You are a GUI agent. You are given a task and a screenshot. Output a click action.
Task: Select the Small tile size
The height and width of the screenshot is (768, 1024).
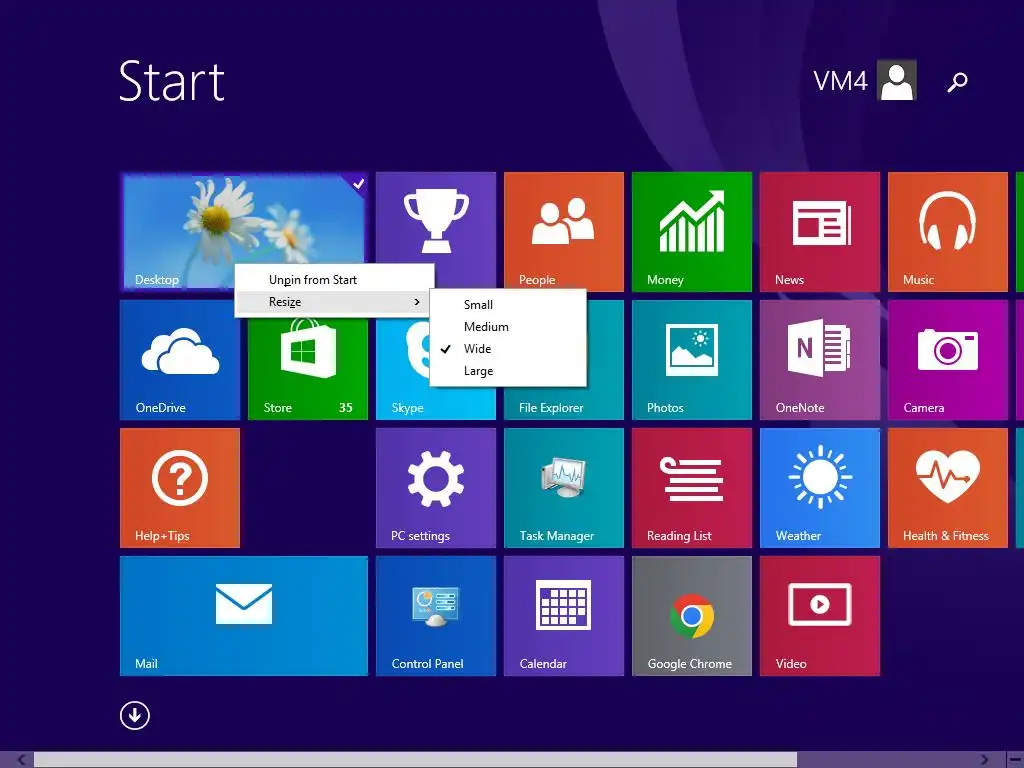(507, 305)
